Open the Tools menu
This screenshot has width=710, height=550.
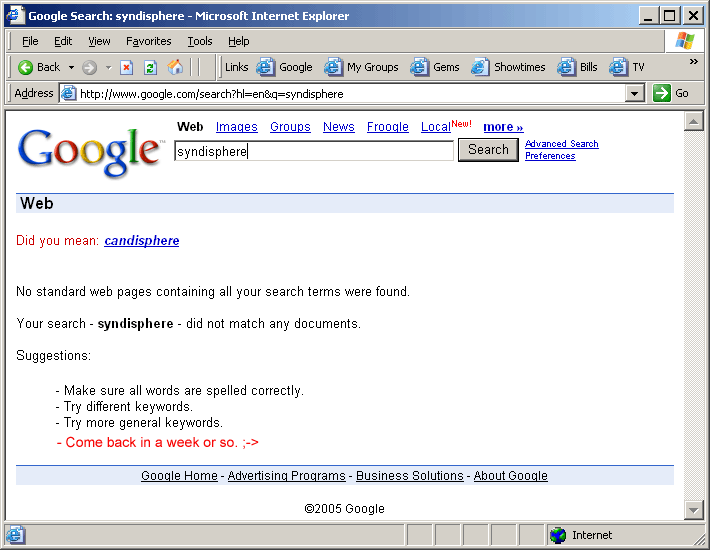[x=200, y=41]
